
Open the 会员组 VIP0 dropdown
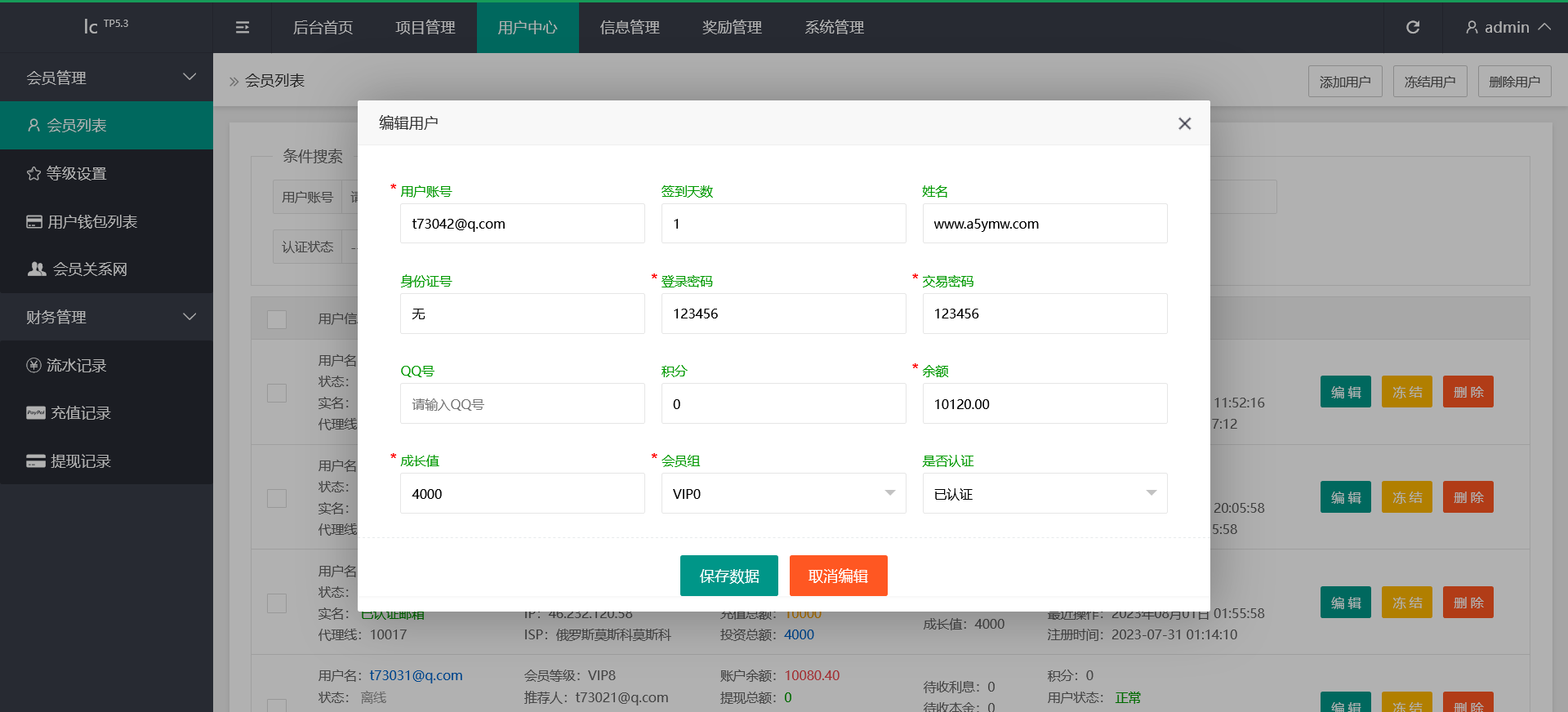tap(783, 493)
